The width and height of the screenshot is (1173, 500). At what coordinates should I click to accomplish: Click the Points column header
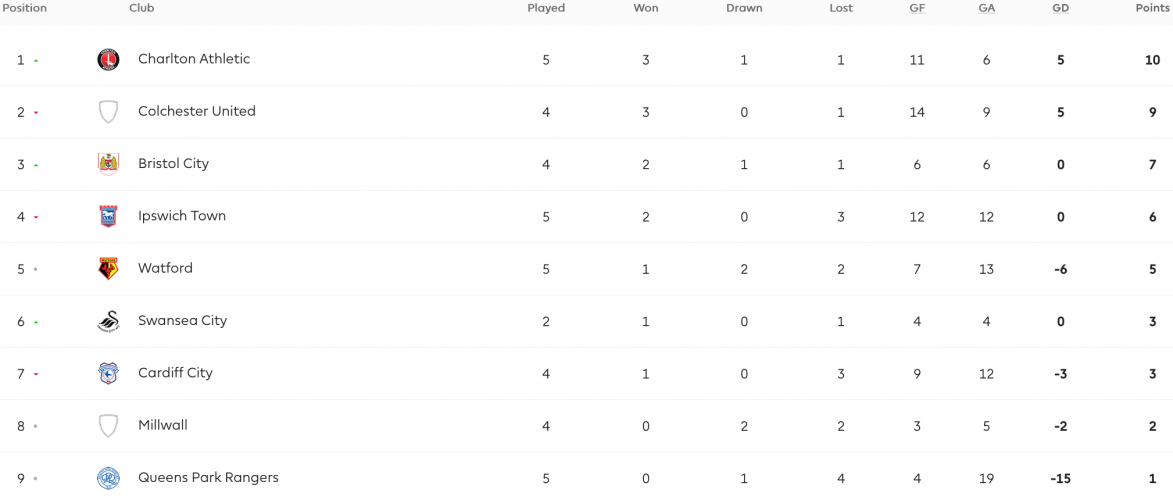pos(1152,8)
